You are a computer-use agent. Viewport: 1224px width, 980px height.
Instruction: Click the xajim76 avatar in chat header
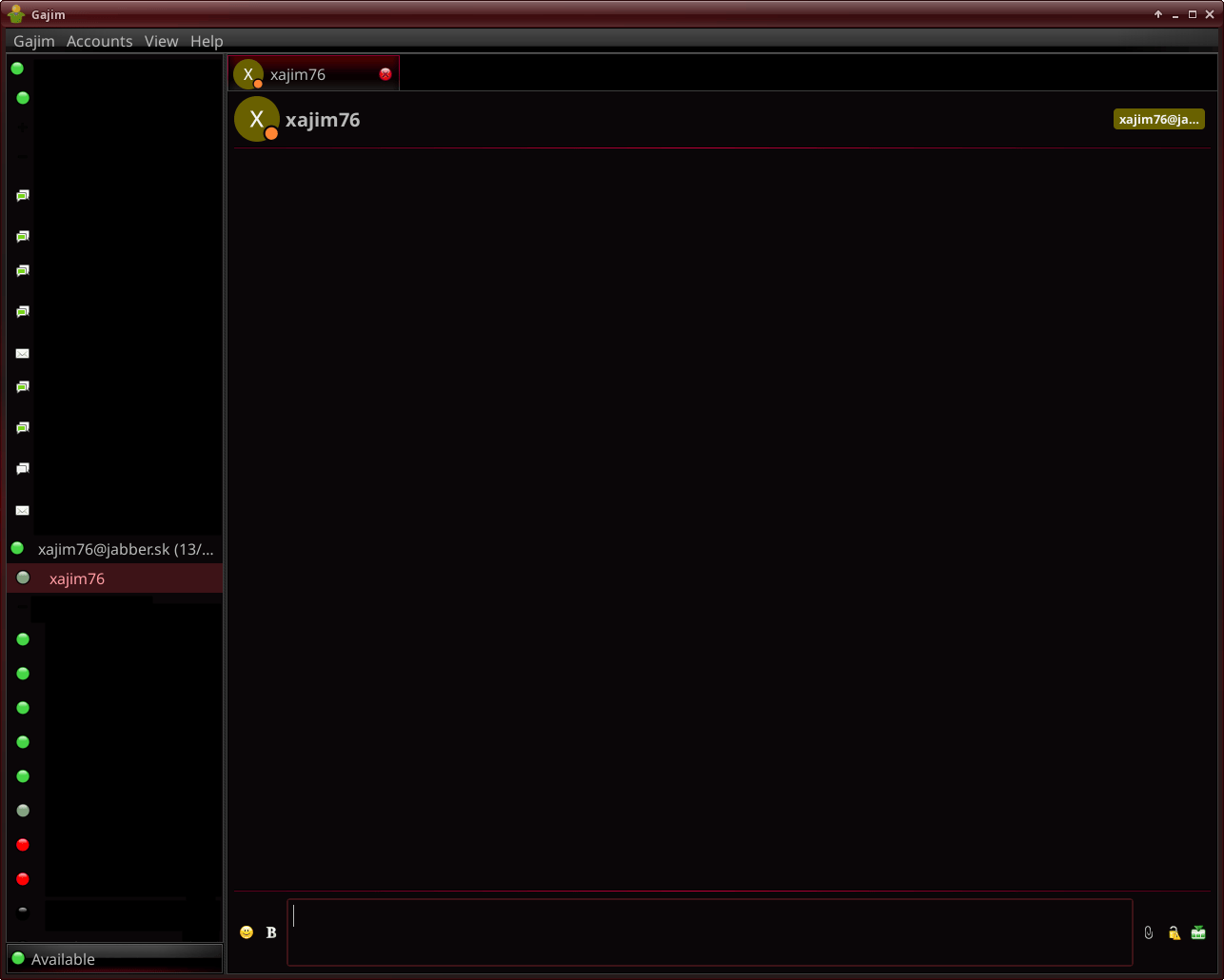256,119
